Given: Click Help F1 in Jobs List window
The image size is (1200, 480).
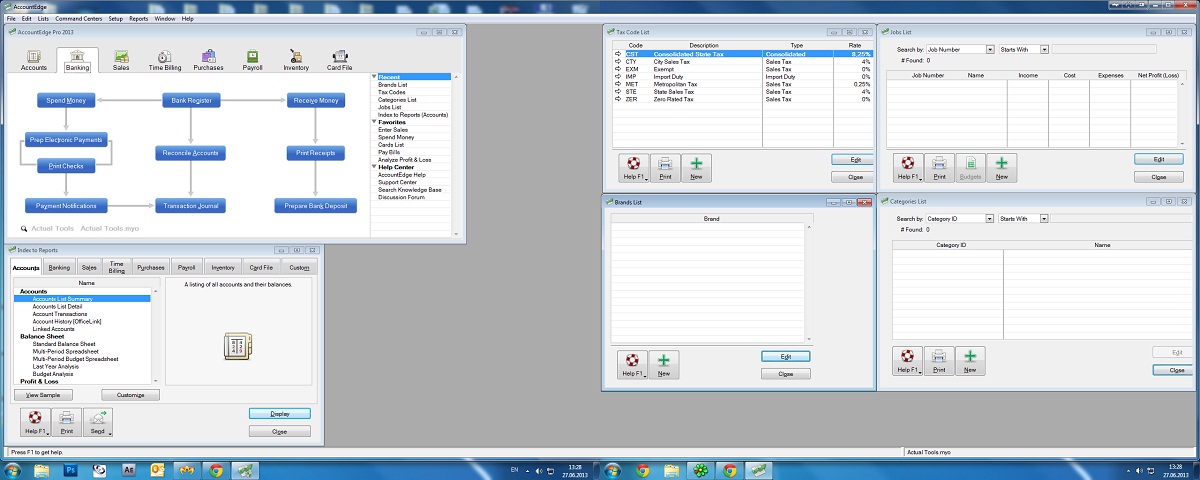Looking at the screenshot, I should 907,168.
